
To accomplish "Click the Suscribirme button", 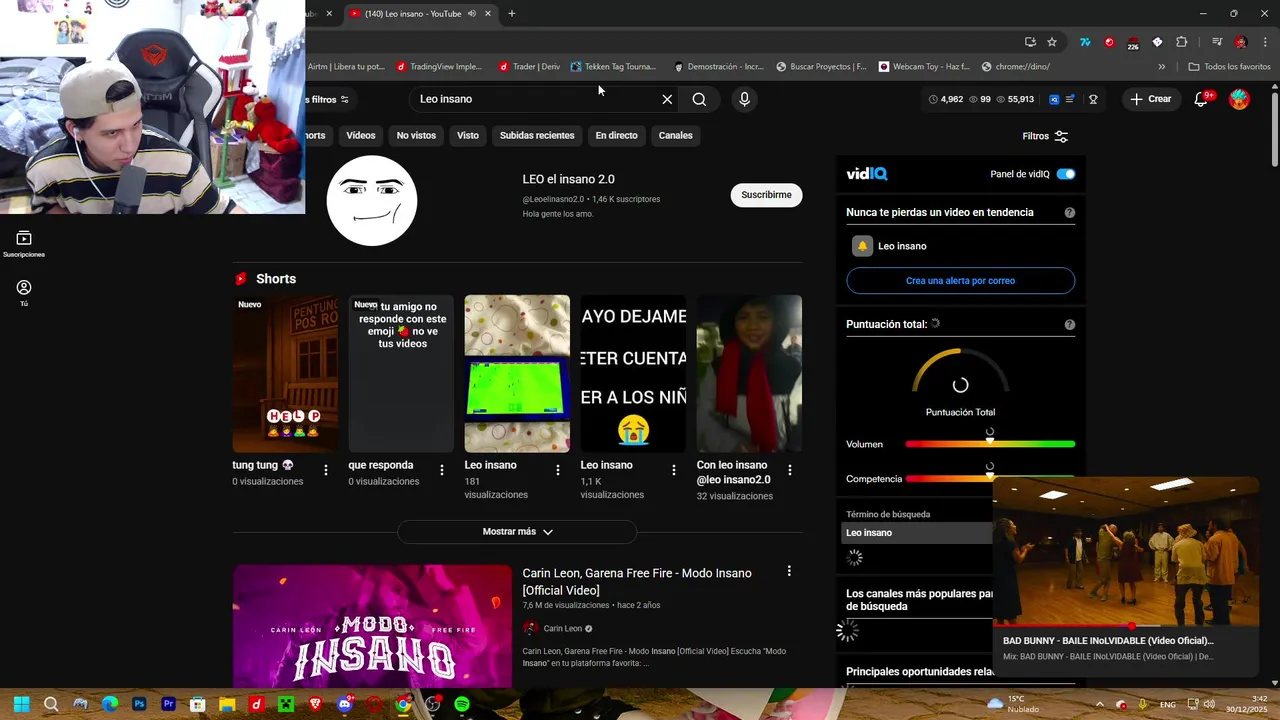I will pyautogui.click(x=766, y=195).
